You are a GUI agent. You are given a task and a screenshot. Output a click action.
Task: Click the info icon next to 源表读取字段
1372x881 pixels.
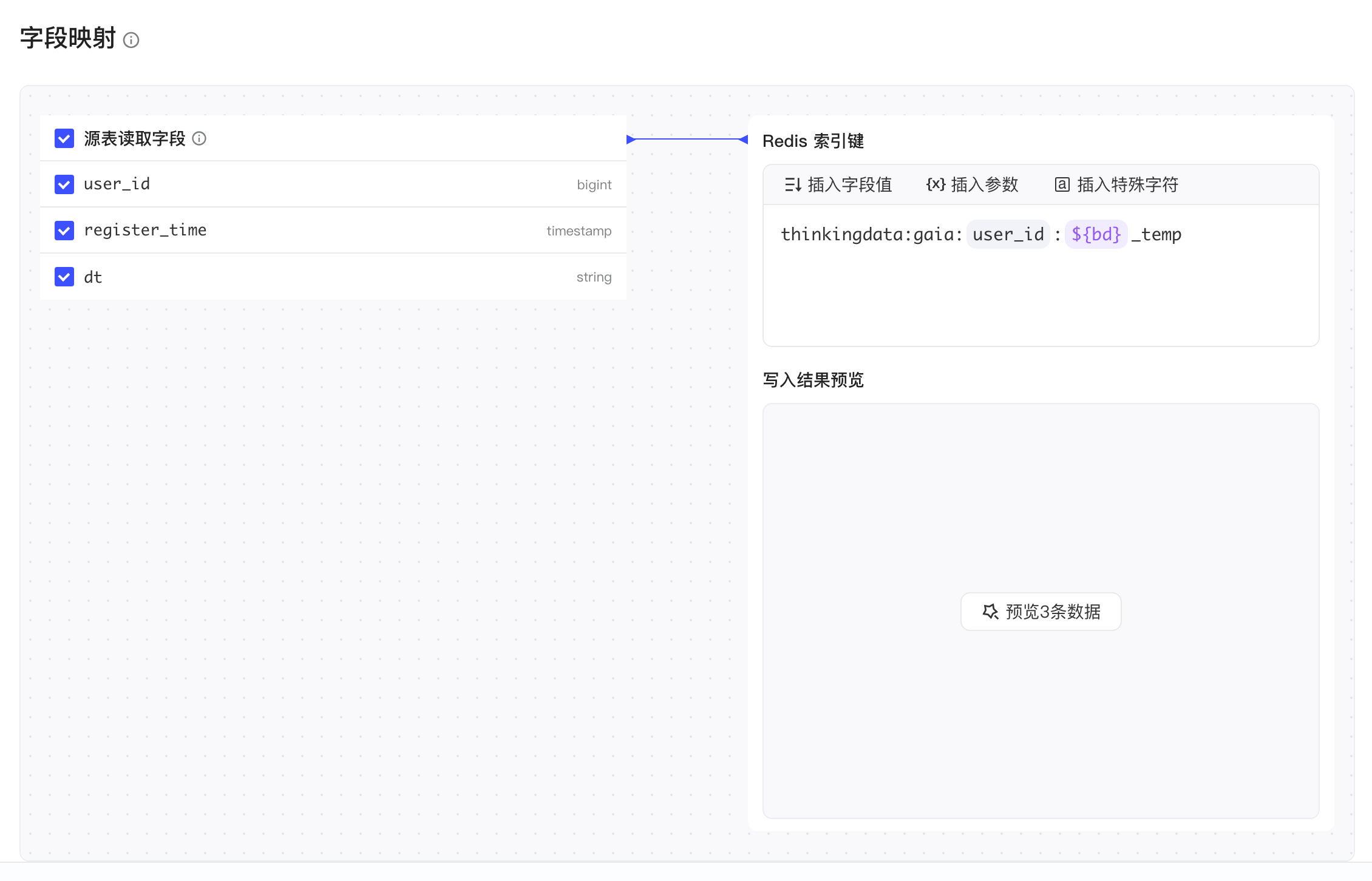click(x=199, y=138)
